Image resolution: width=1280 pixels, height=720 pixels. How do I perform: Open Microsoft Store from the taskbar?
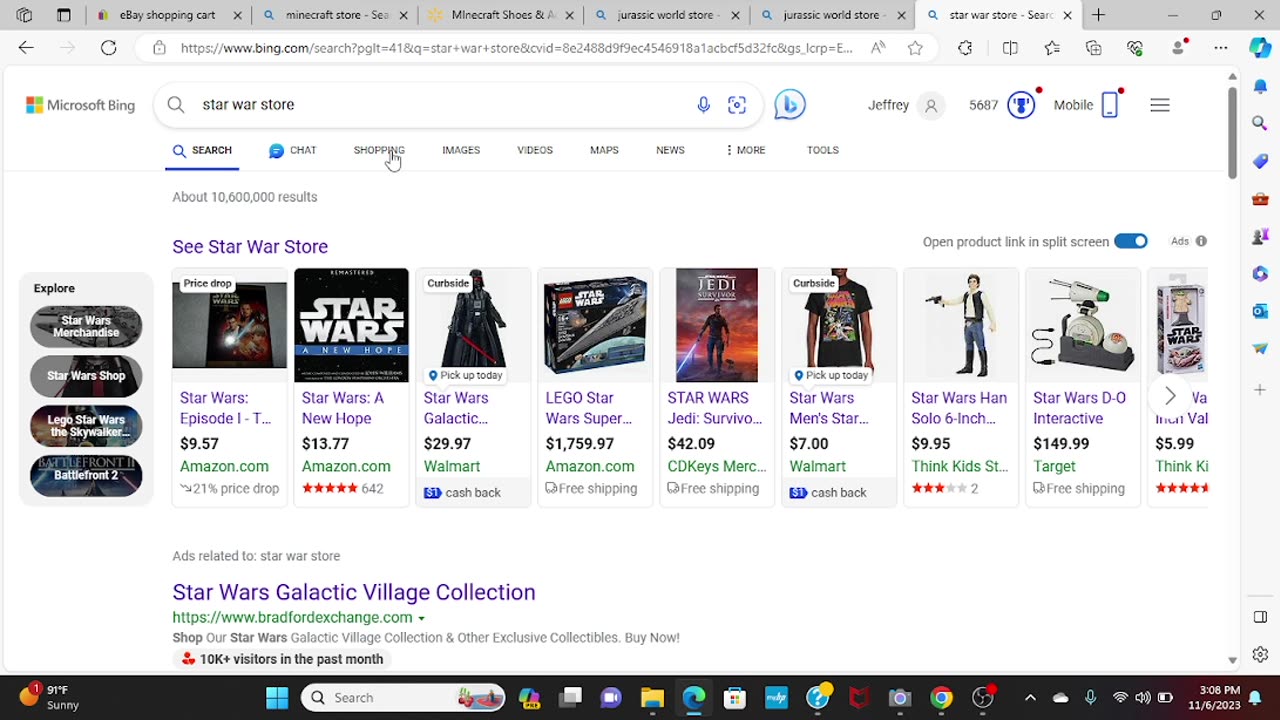(735, 697)
